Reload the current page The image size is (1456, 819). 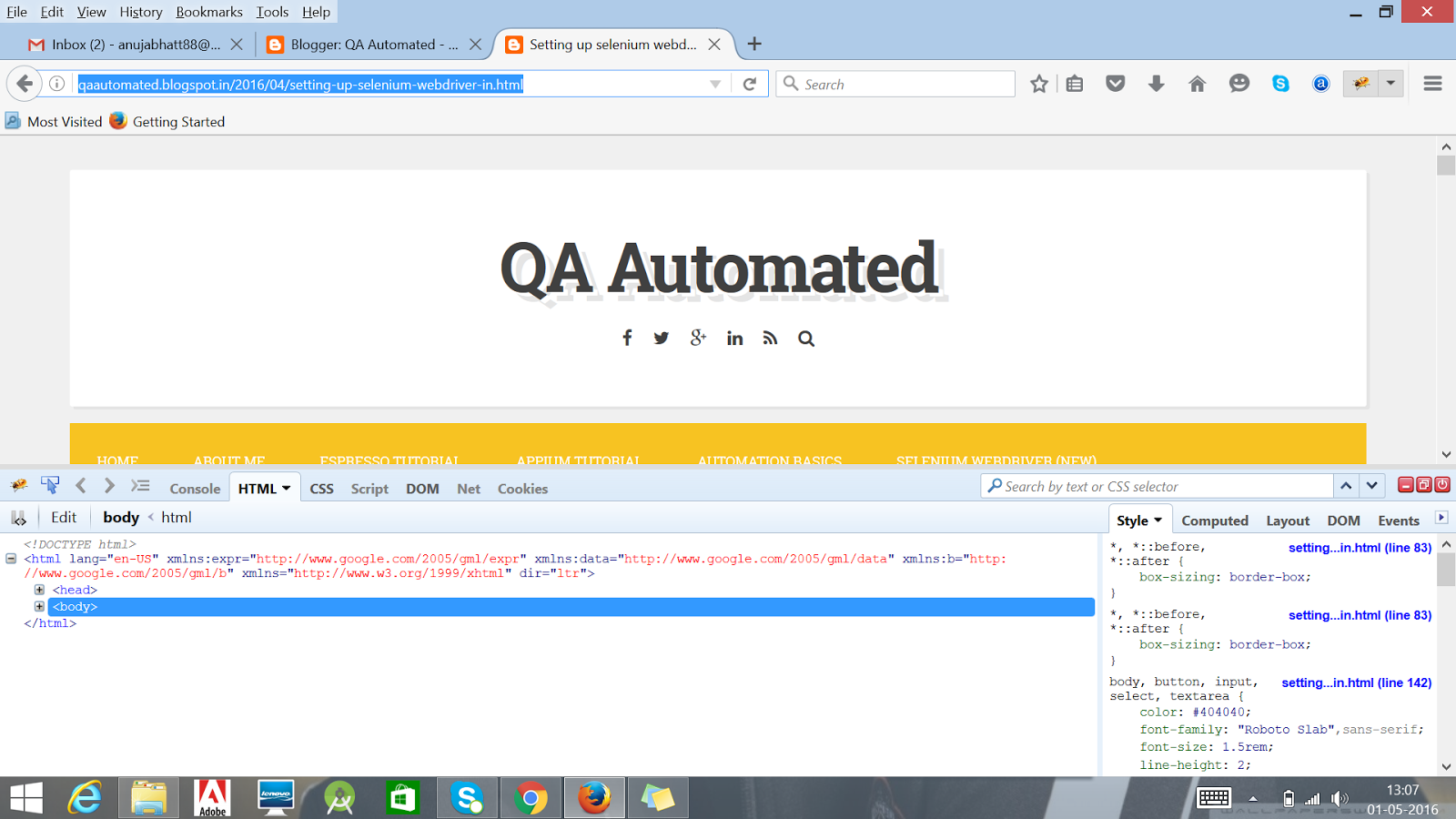point(750,84)
